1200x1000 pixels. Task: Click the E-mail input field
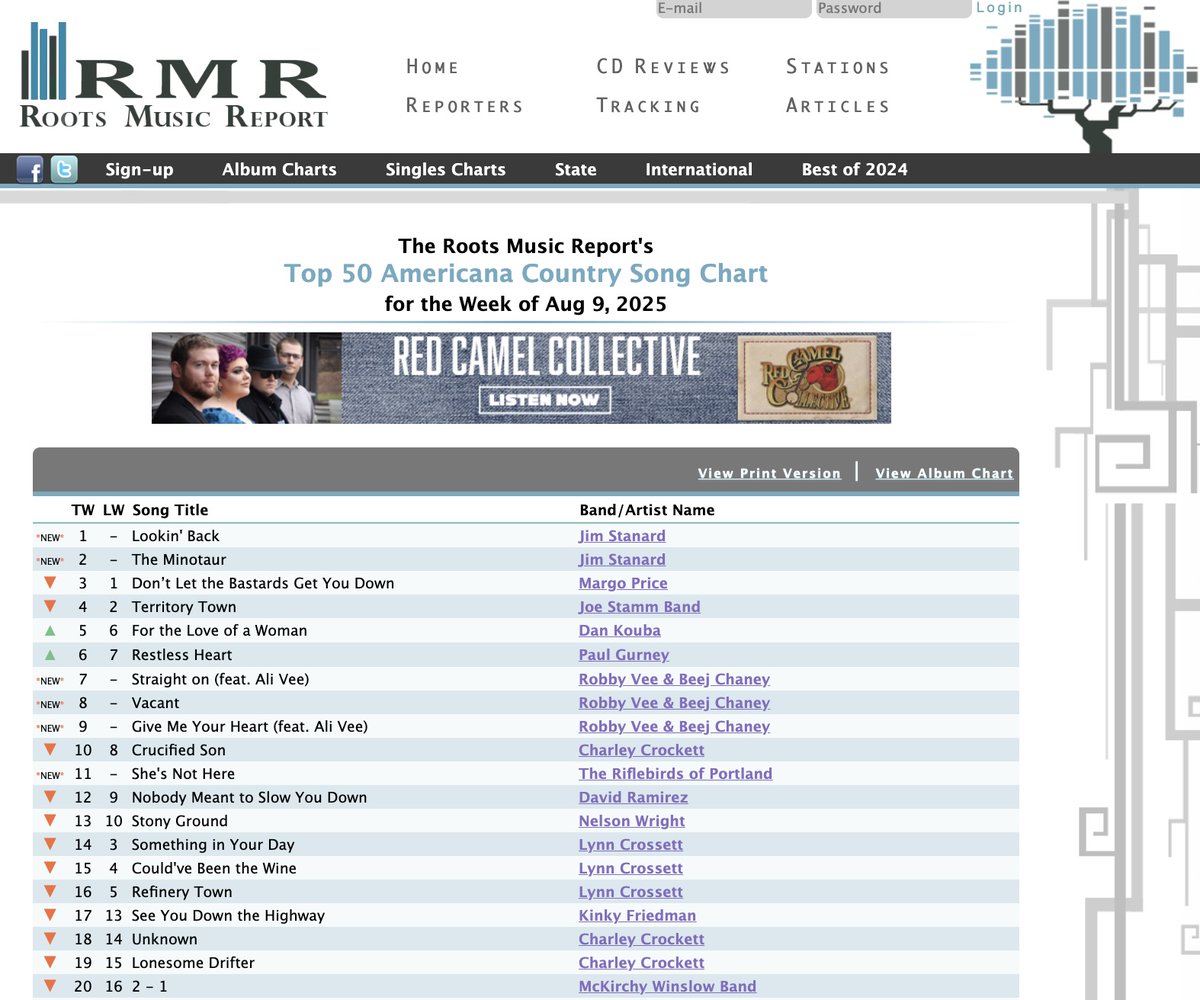pos(733,9)
